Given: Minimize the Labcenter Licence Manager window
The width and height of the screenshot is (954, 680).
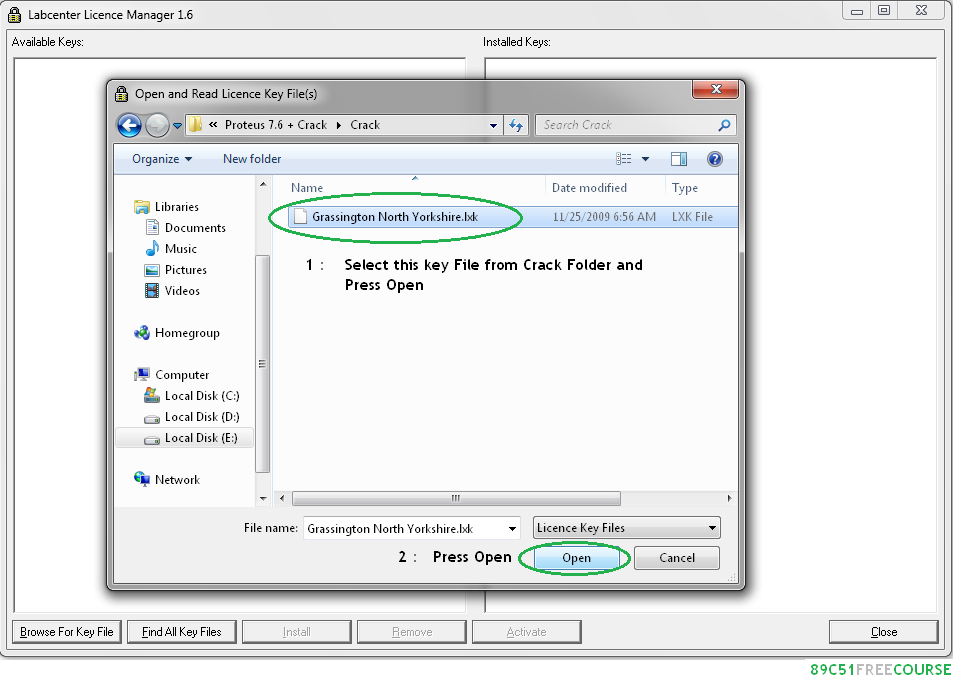Looking at the screenshot, I should tap(857, 10).
